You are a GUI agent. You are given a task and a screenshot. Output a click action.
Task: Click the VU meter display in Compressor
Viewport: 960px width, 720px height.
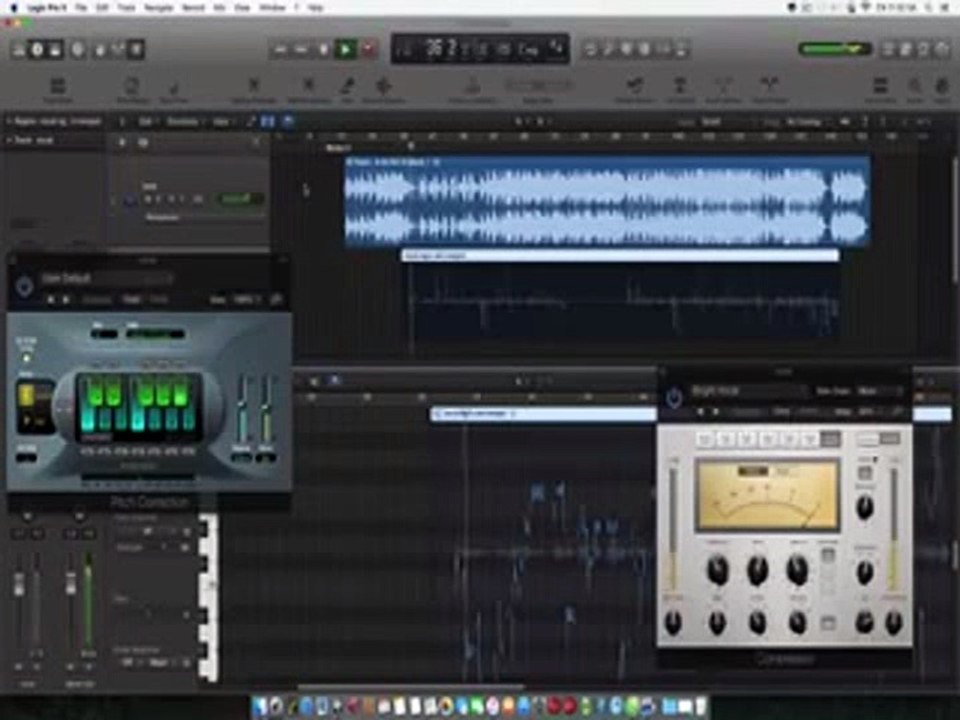point(767,495)
